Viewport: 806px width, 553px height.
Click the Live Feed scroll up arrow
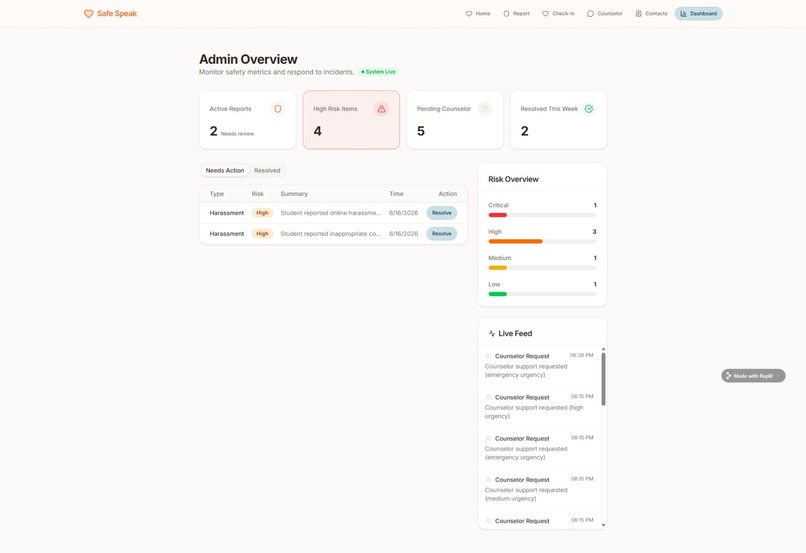pos(603,349)
